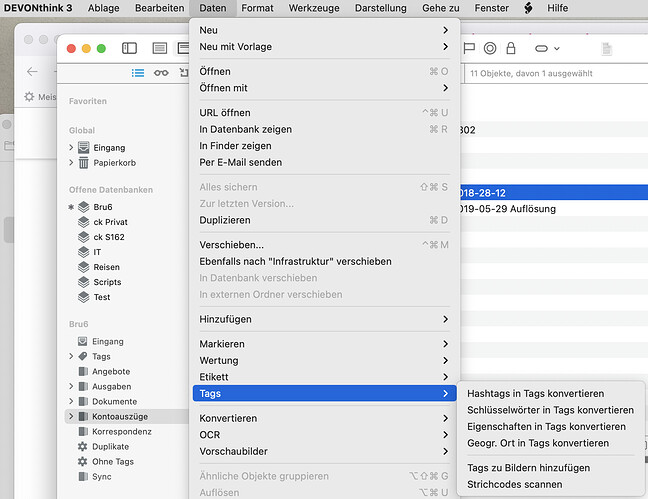Expand the Ausgaben folder
648x499 pixels.
click(71, 387)
